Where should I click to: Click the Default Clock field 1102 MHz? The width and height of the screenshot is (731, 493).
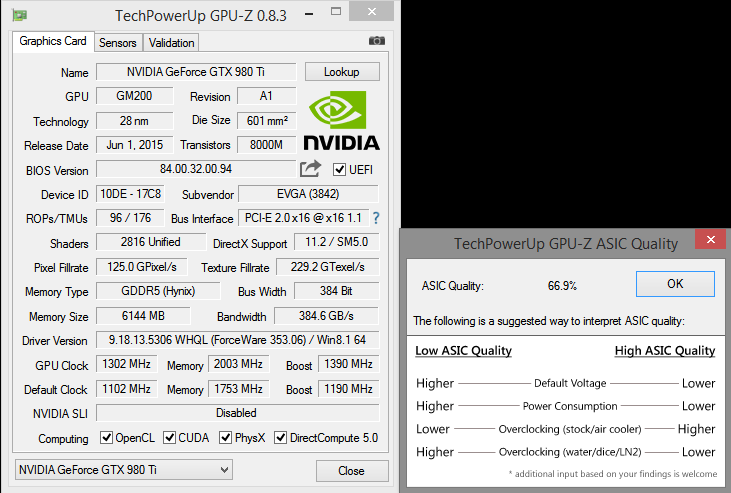tap(126, 389)
